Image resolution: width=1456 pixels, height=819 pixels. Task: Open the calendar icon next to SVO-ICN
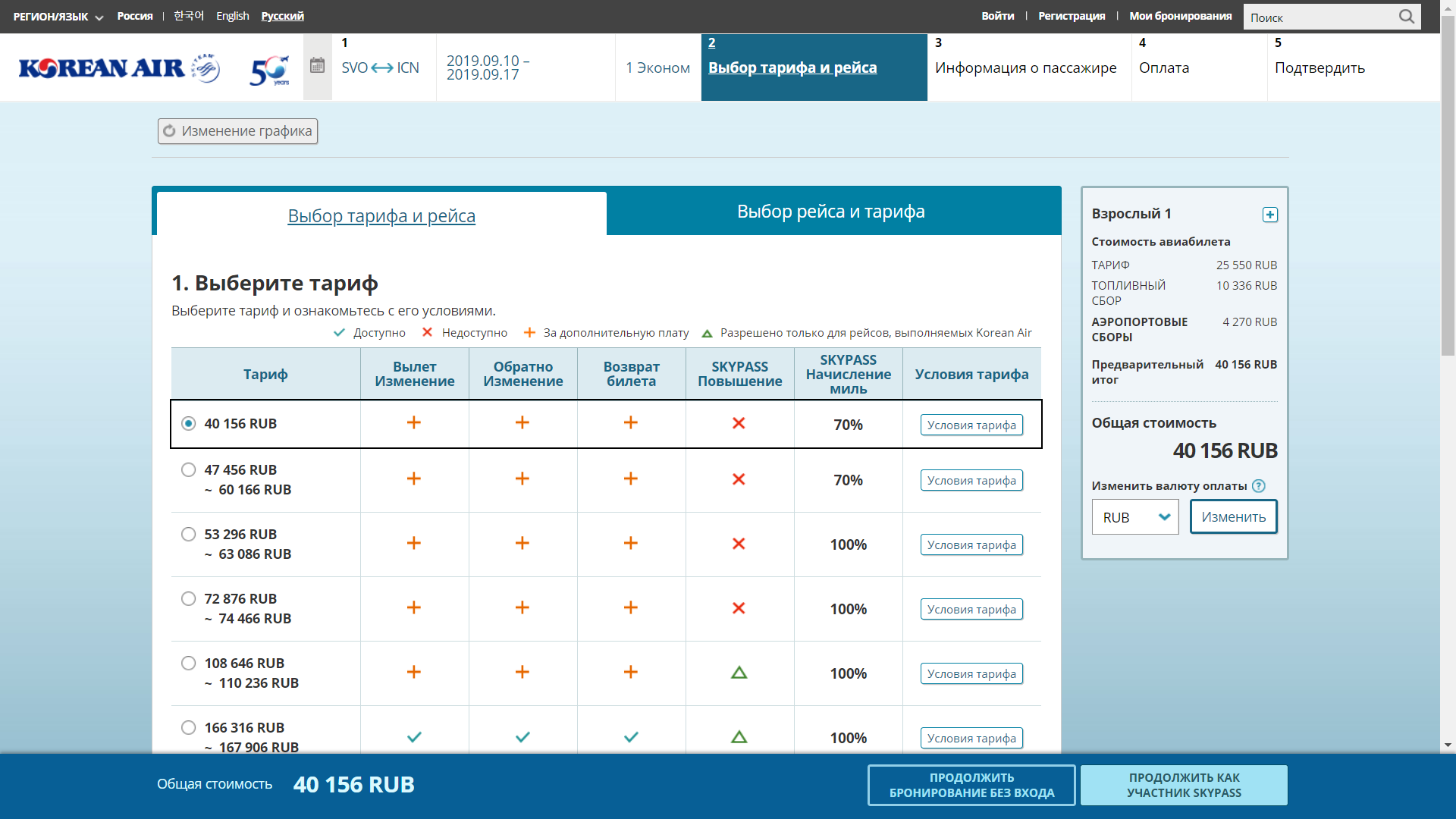(317, 66)
